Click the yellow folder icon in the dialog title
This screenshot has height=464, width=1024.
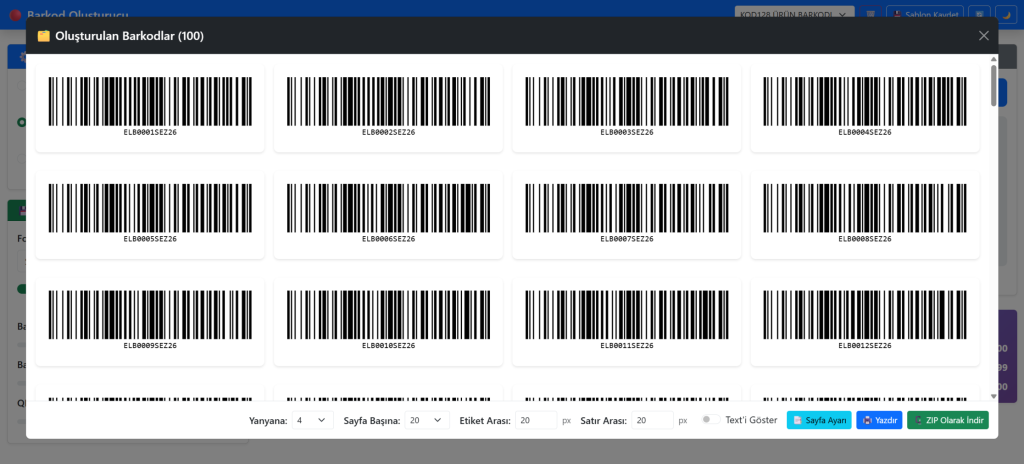(44, 36)
